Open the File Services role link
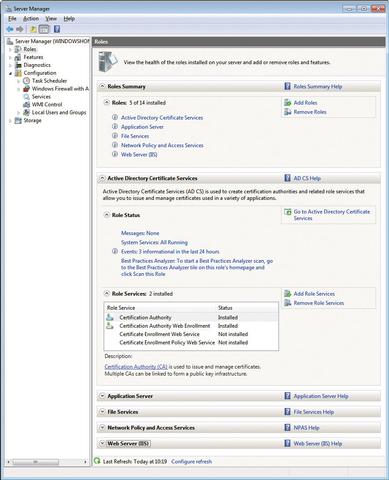 (135, 136)
